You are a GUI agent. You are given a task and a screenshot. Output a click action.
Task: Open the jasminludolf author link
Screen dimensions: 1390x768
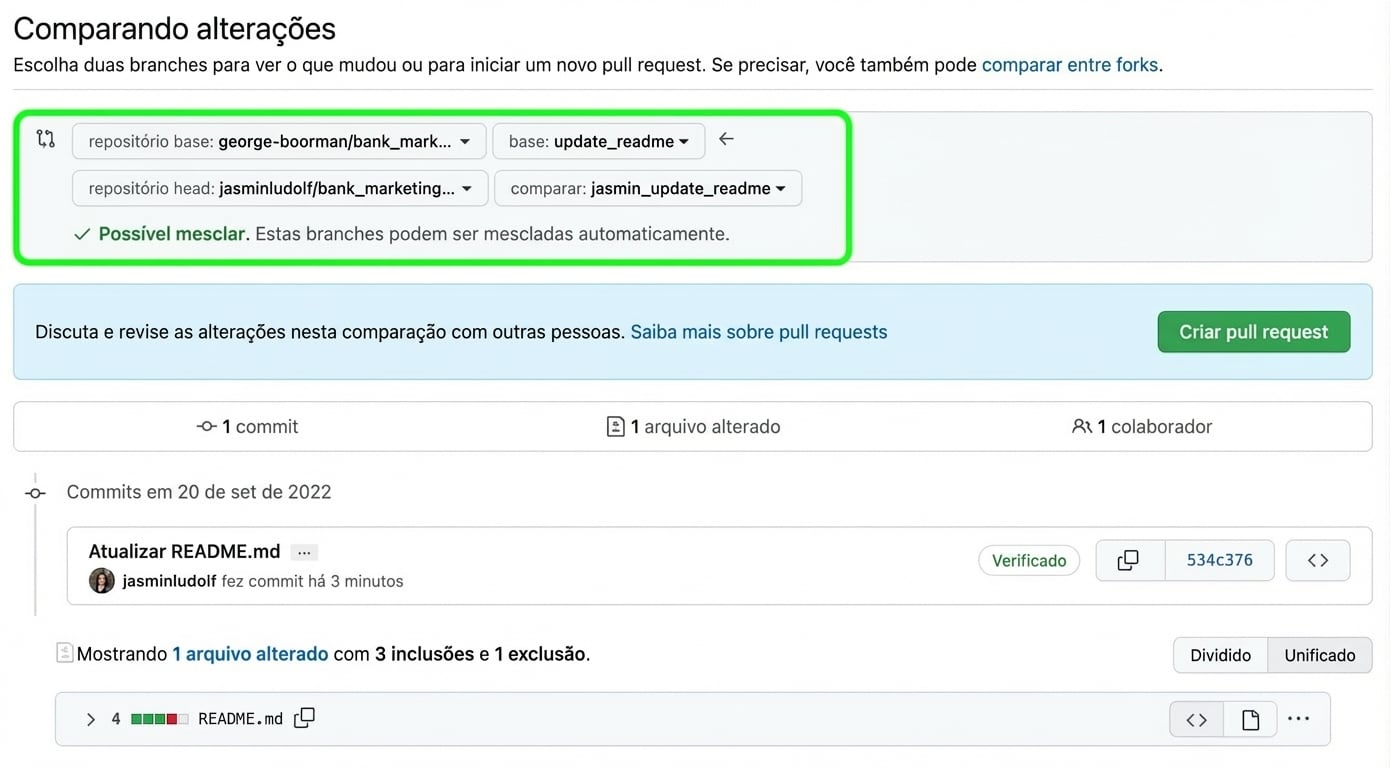point(170,581)
